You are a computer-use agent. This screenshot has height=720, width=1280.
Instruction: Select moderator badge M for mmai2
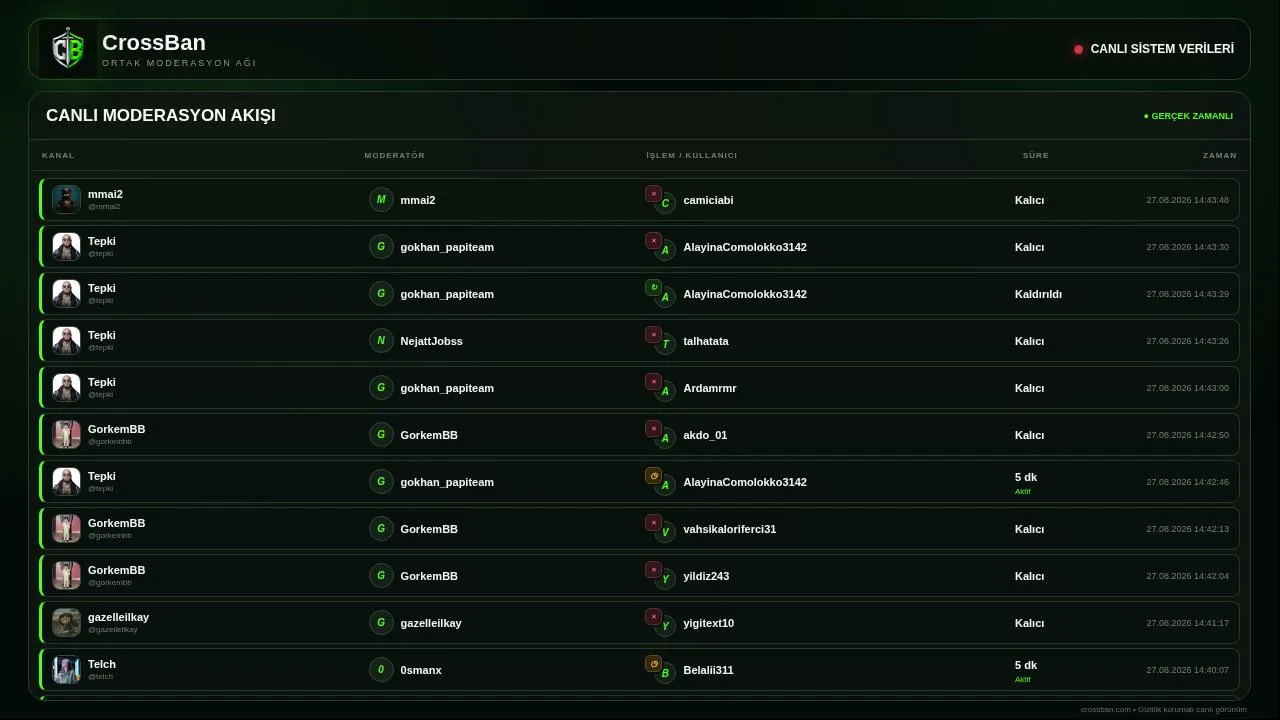tap(381, 199)
